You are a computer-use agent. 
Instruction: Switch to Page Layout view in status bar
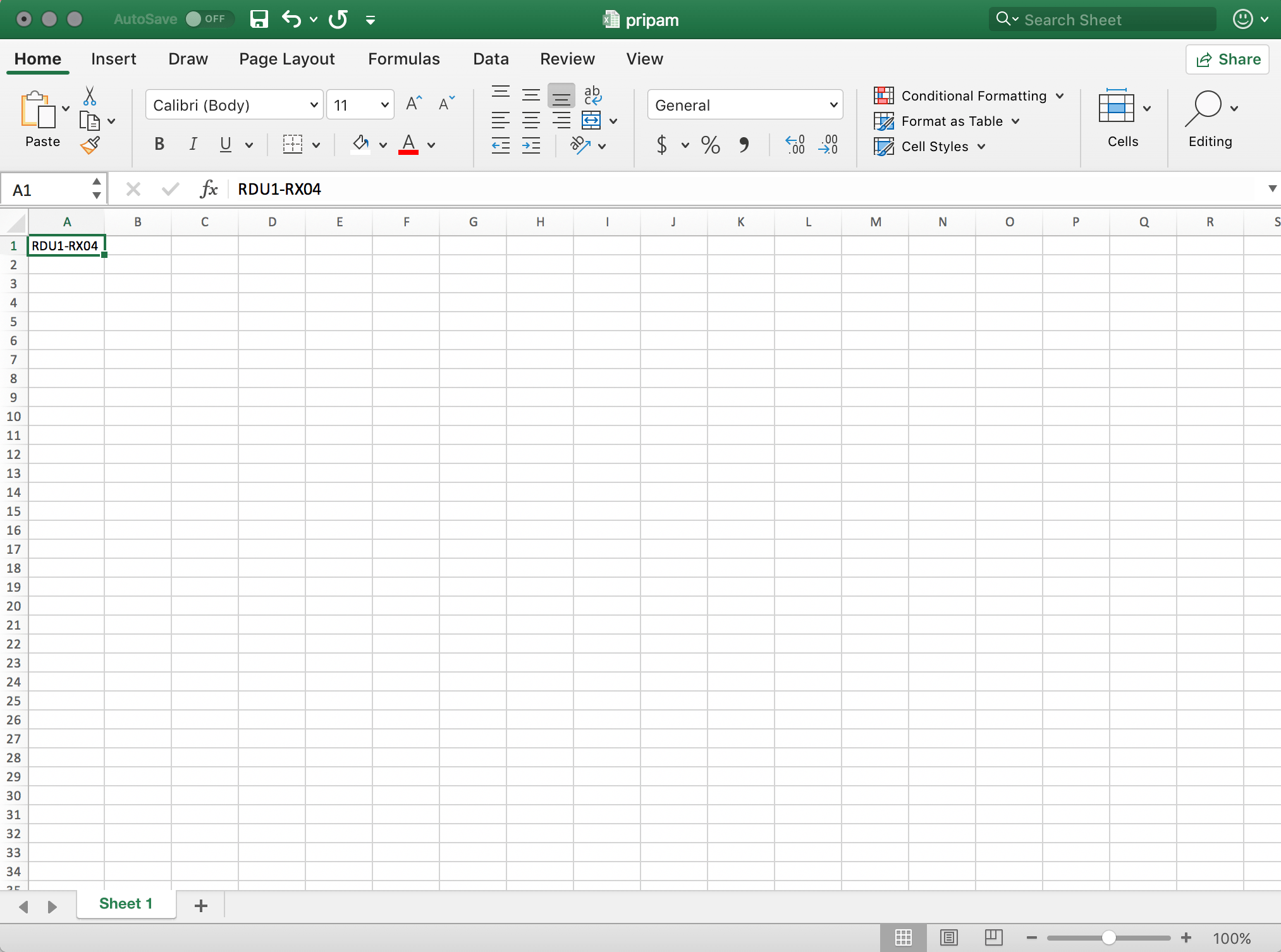948,937
